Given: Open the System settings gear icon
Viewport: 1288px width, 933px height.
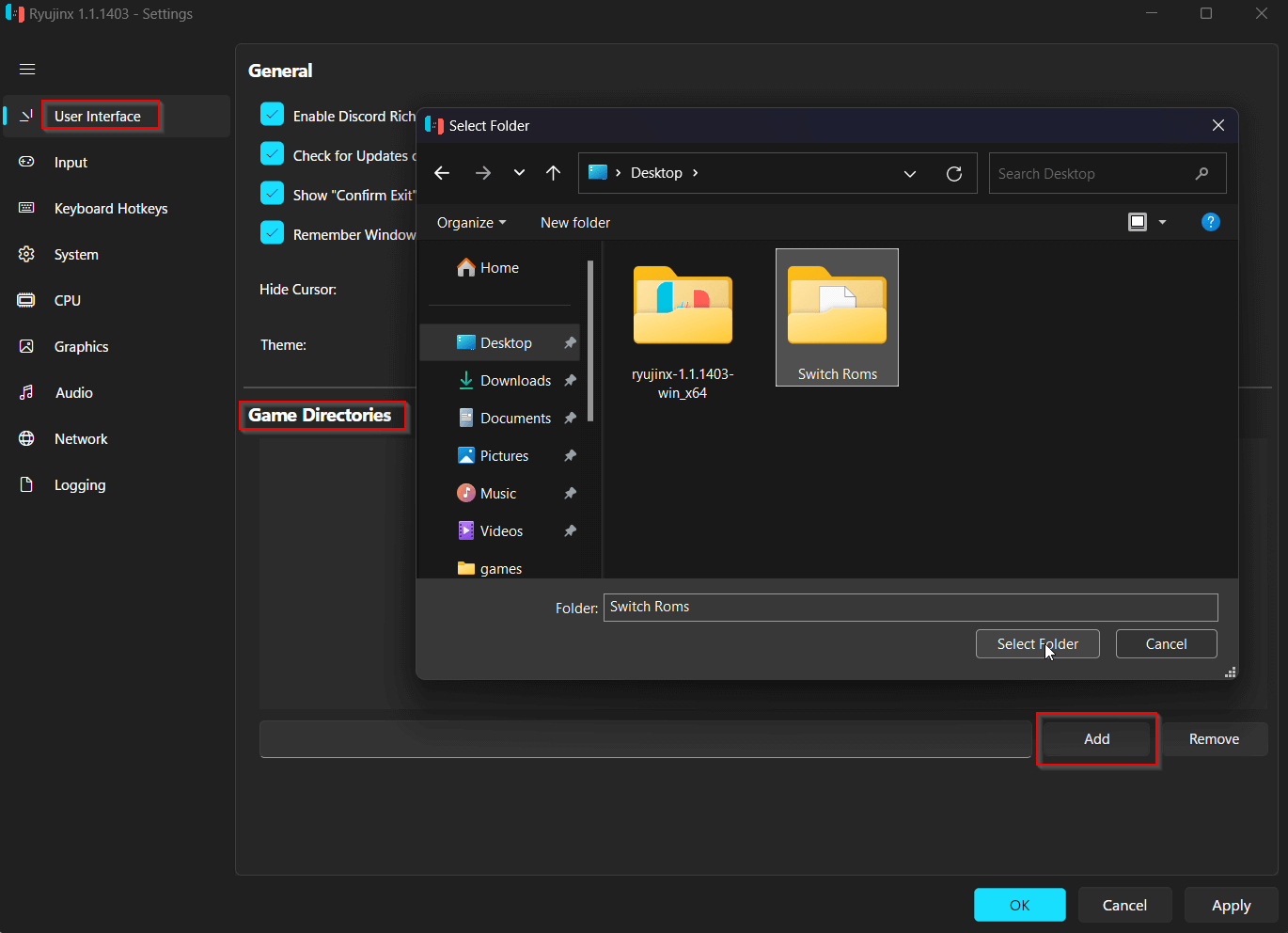Looking at the screenshot, I should tap(26, 254).
